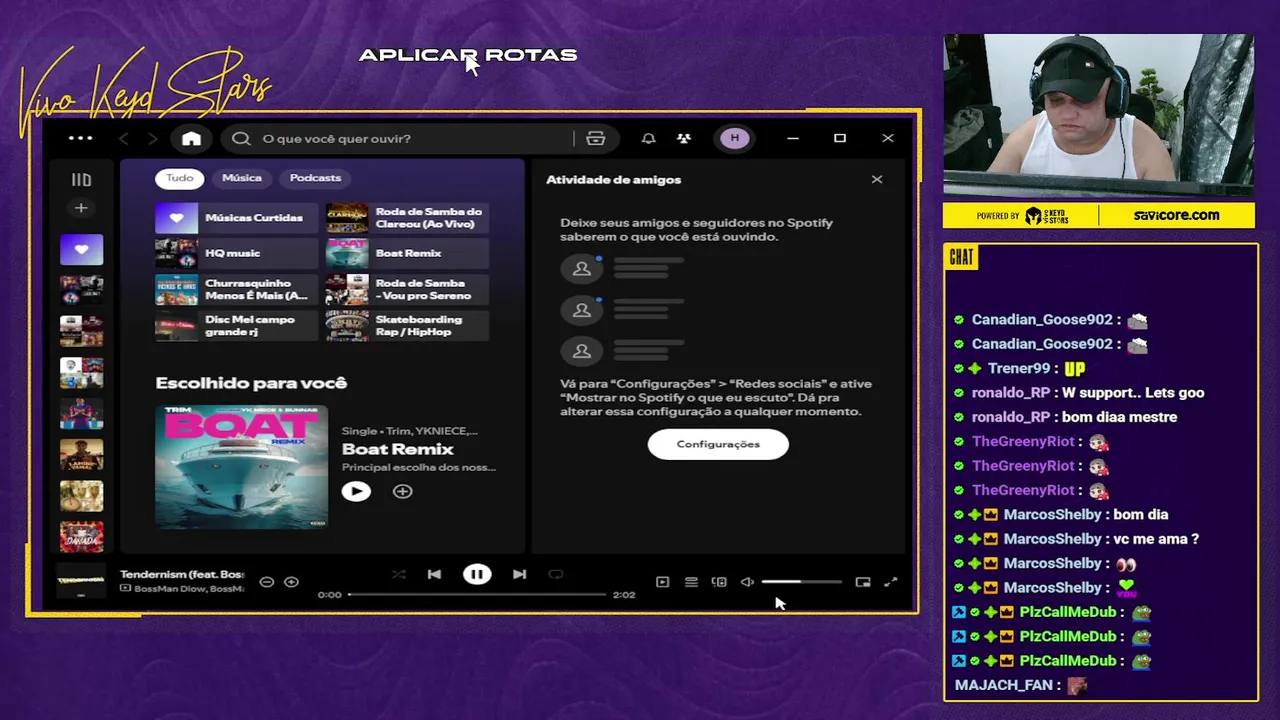Skip to next track
The width and height of the screenshot is (1280, 720).
point(519,574)
